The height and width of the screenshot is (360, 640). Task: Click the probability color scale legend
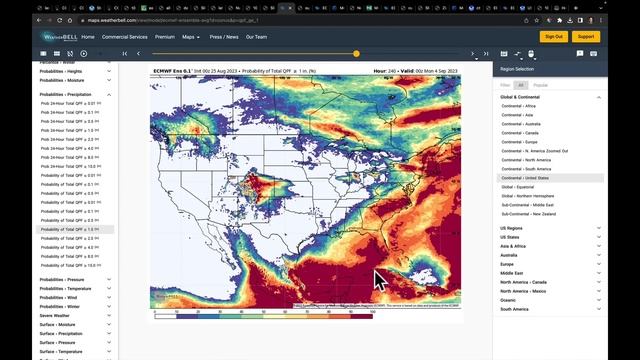(264, 316)
